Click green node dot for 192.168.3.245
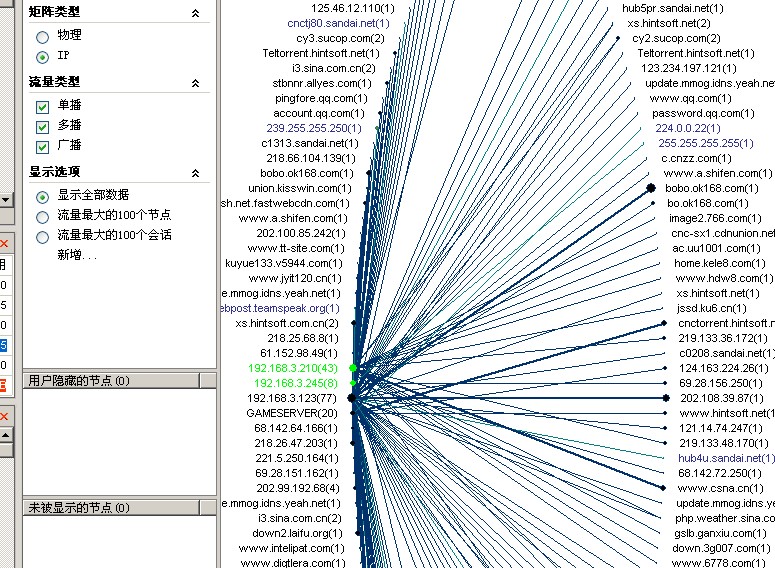775x568 pixels. 353,383
